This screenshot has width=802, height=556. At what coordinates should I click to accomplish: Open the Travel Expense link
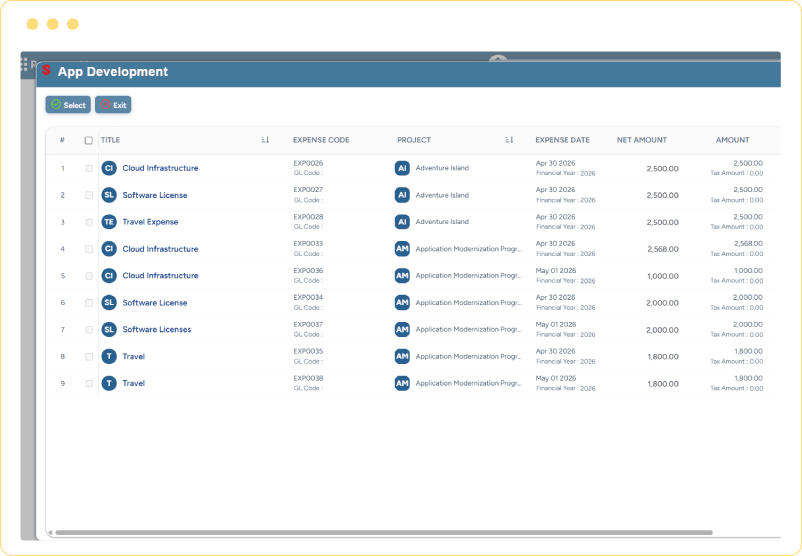coord(150,222)
